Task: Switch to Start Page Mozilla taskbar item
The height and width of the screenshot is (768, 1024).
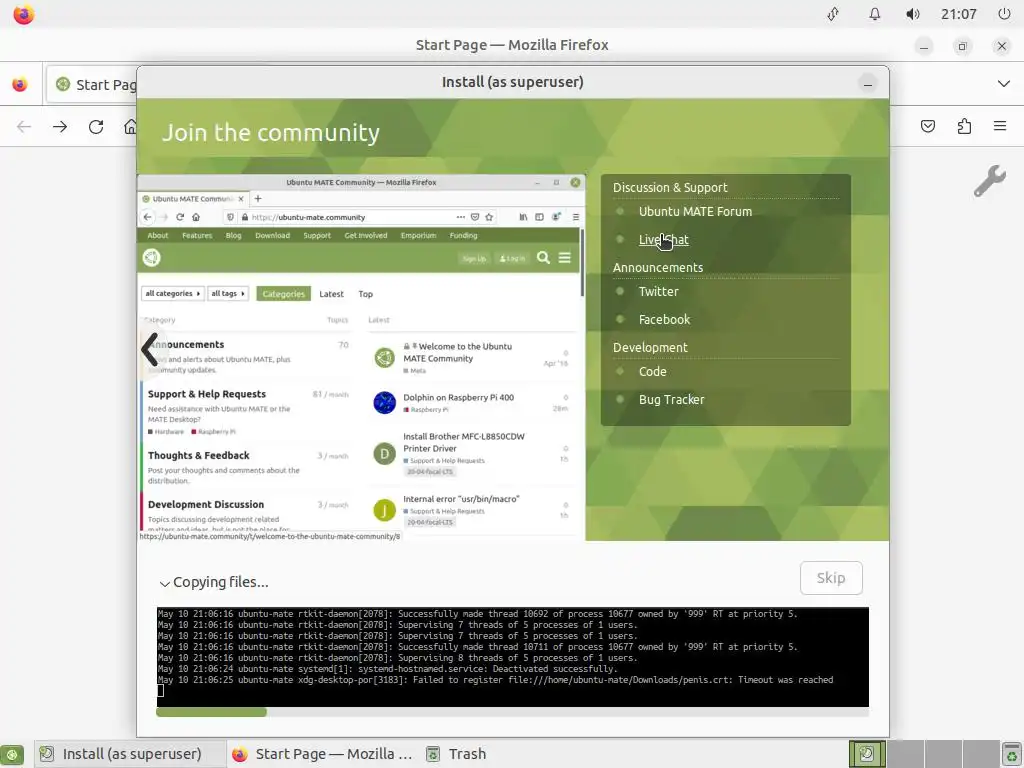Action: [322, 754]
